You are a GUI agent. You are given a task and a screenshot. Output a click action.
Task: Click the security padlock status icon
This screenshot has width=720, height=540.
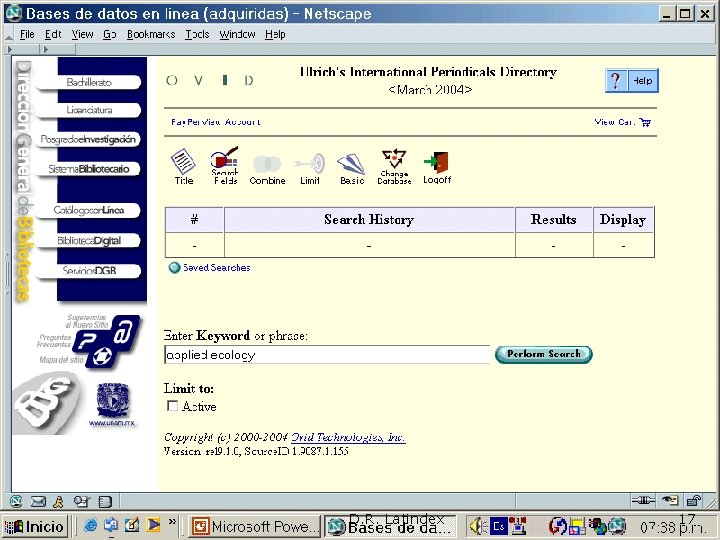point(694,501)
